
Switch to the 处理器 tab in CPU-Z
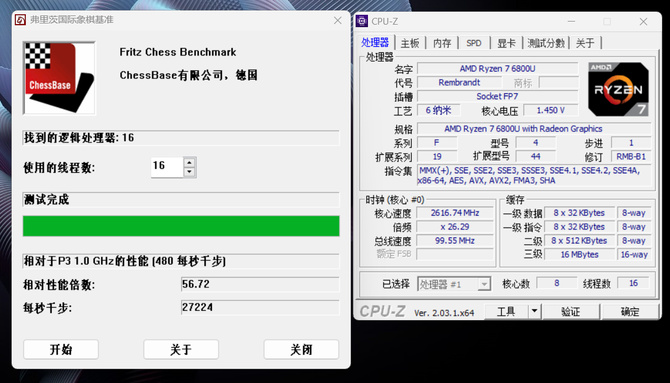click(x=375, y=43)
